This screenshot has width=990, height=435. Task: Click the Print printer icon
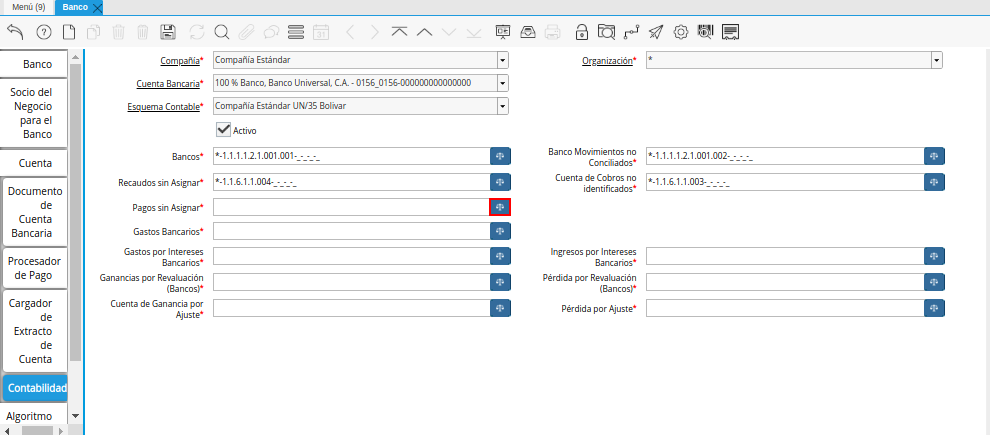click(552, 32)
